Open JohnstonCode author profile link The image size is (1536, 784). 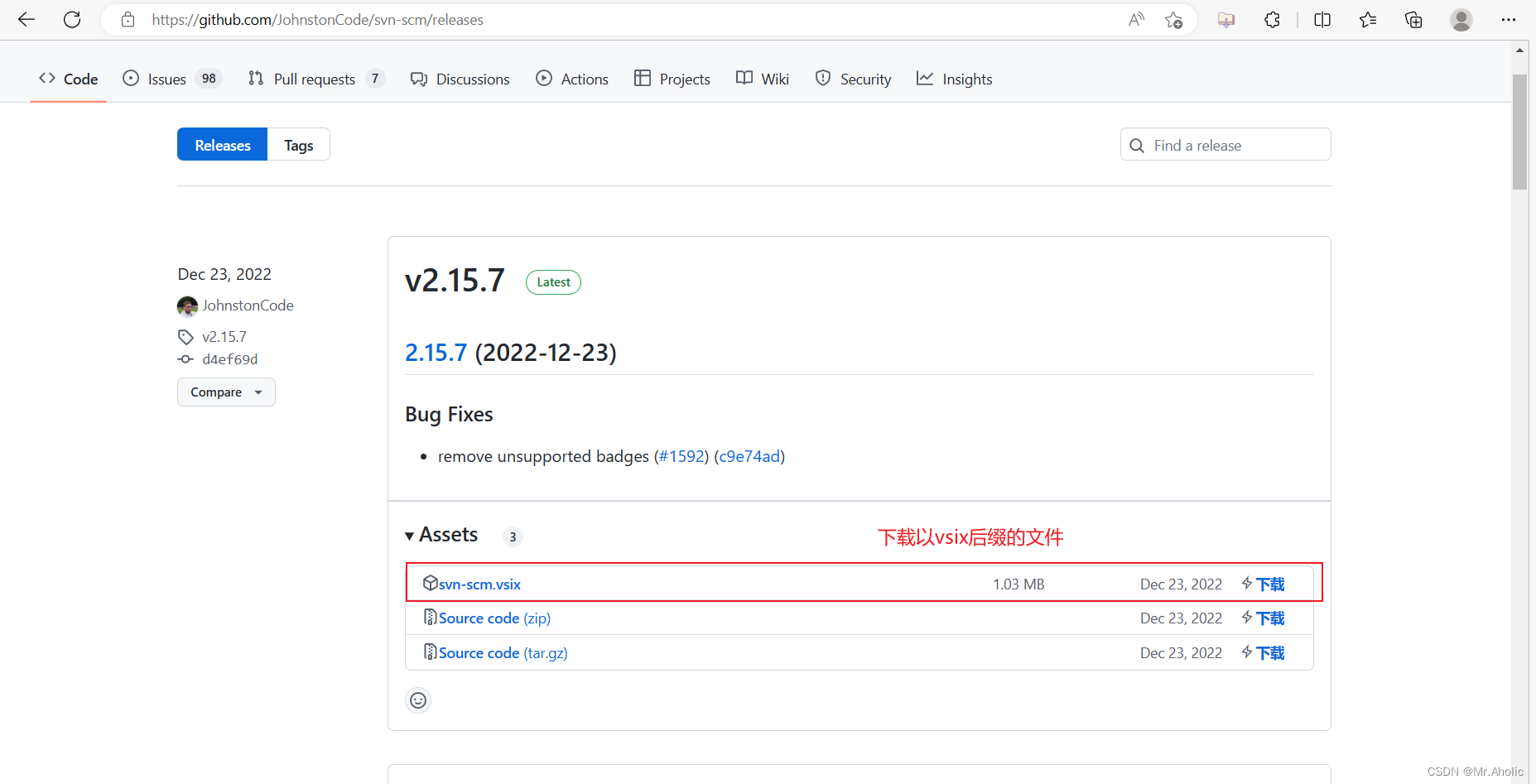coord(248,305)
